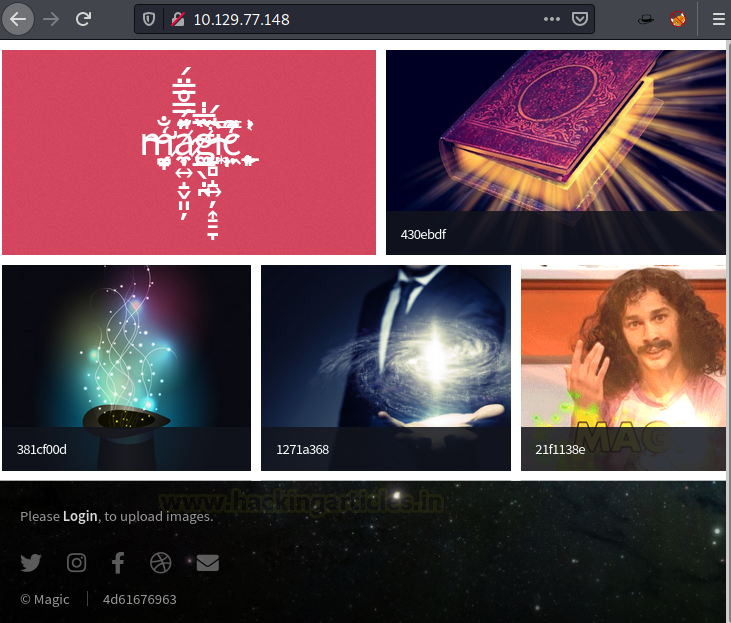Open the magic hat image 381cf00d
This screenshot has width=731, height=623.
pos(126,368)
